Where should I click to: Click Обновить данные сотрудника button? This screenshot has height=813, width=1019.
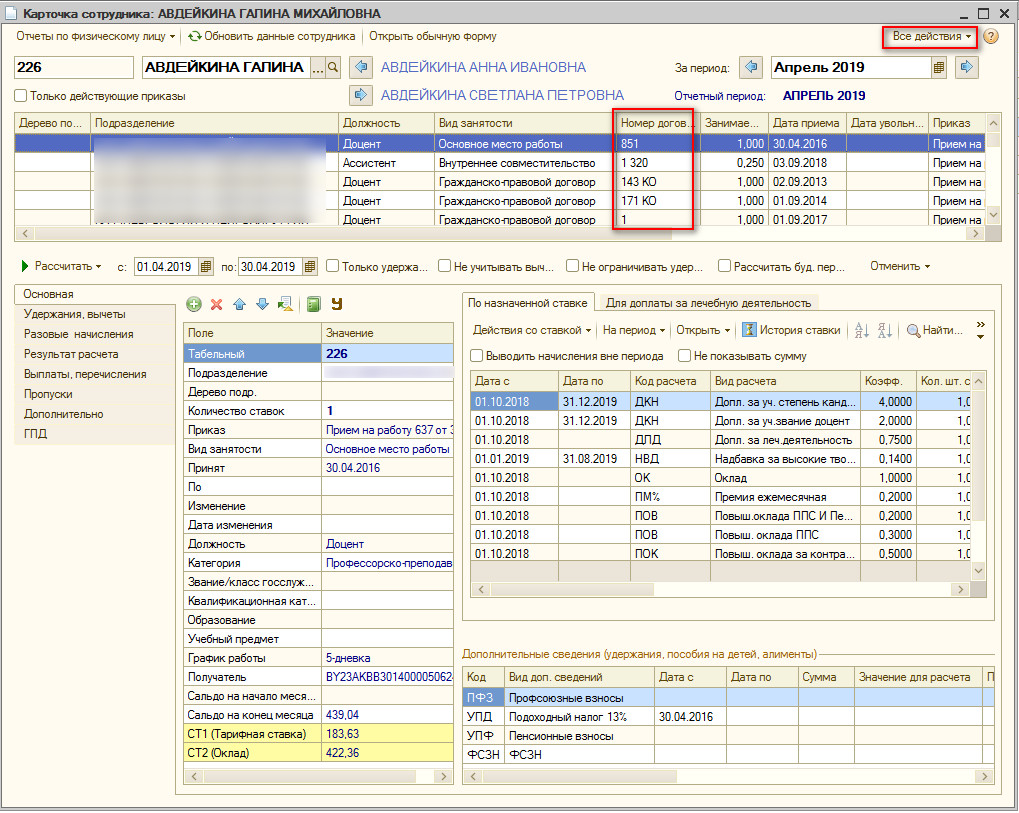pyautogui.click(x=271, y=36)
